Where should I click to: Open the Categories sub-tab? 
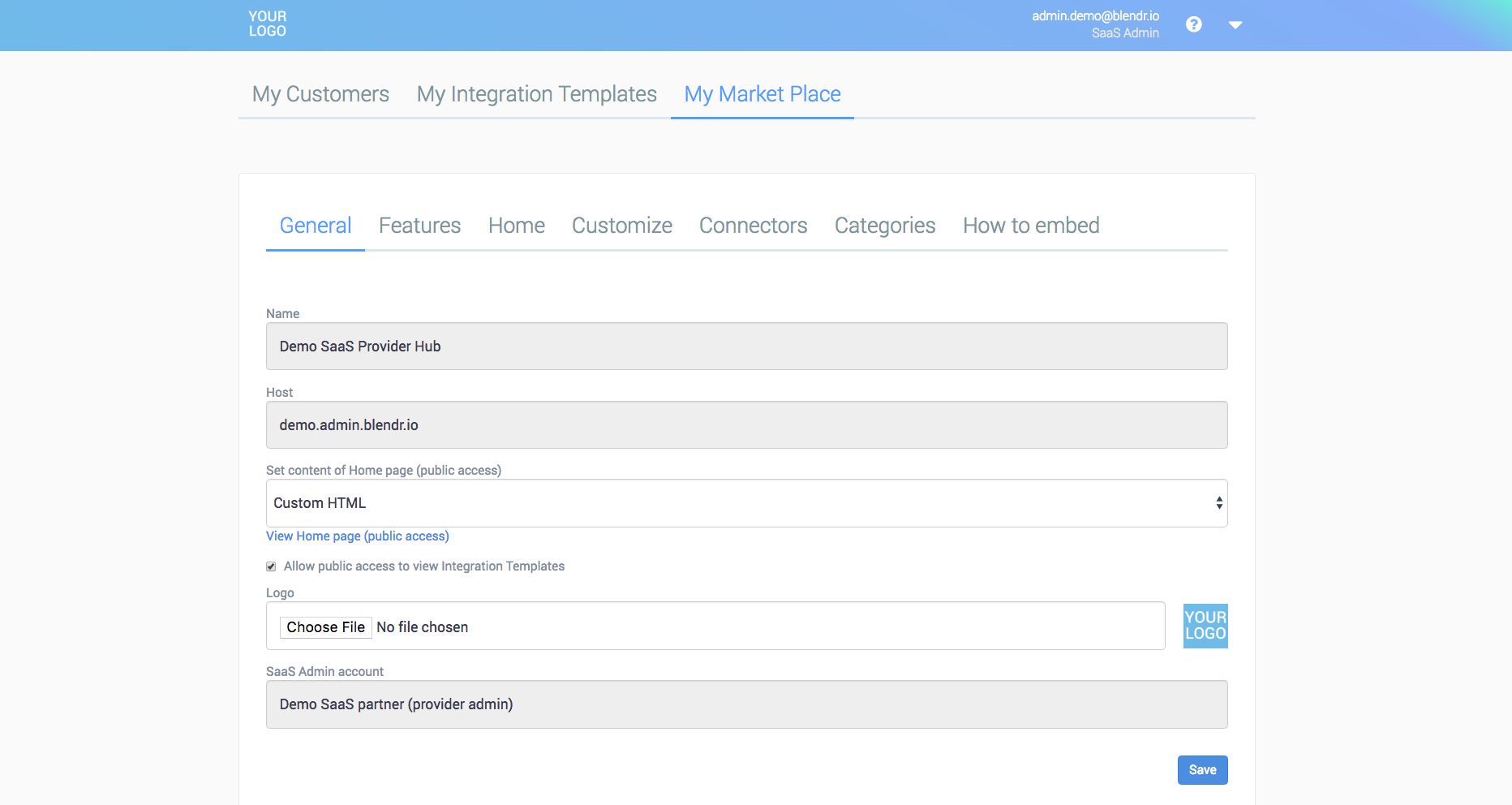point(885,226)
